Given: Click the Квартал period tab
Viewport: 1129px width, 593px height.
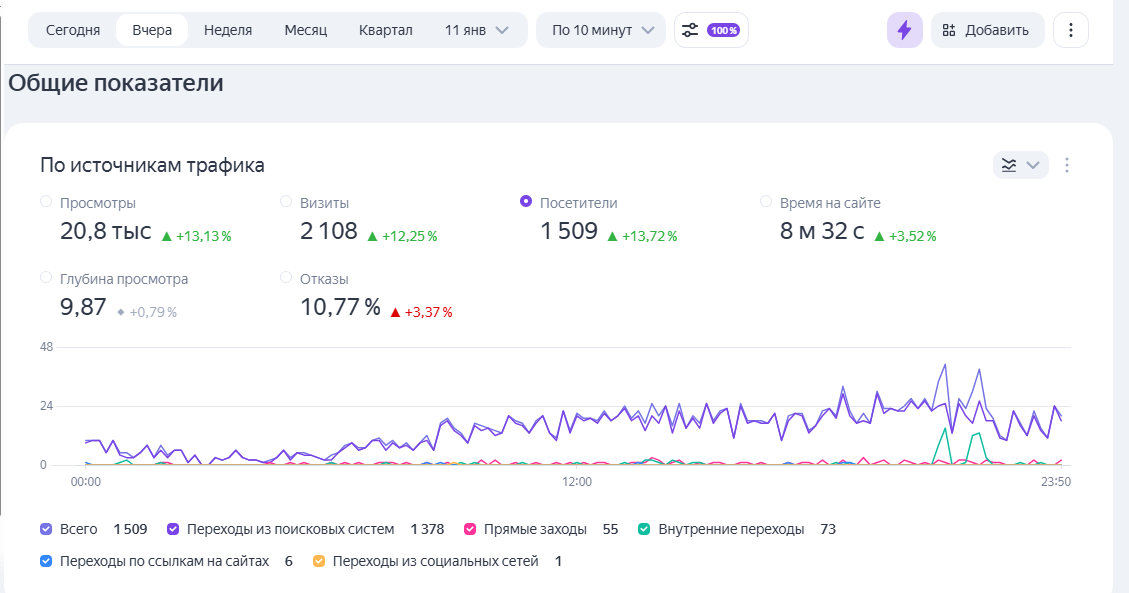Looking at the screenshot, I should pos(385,30).
